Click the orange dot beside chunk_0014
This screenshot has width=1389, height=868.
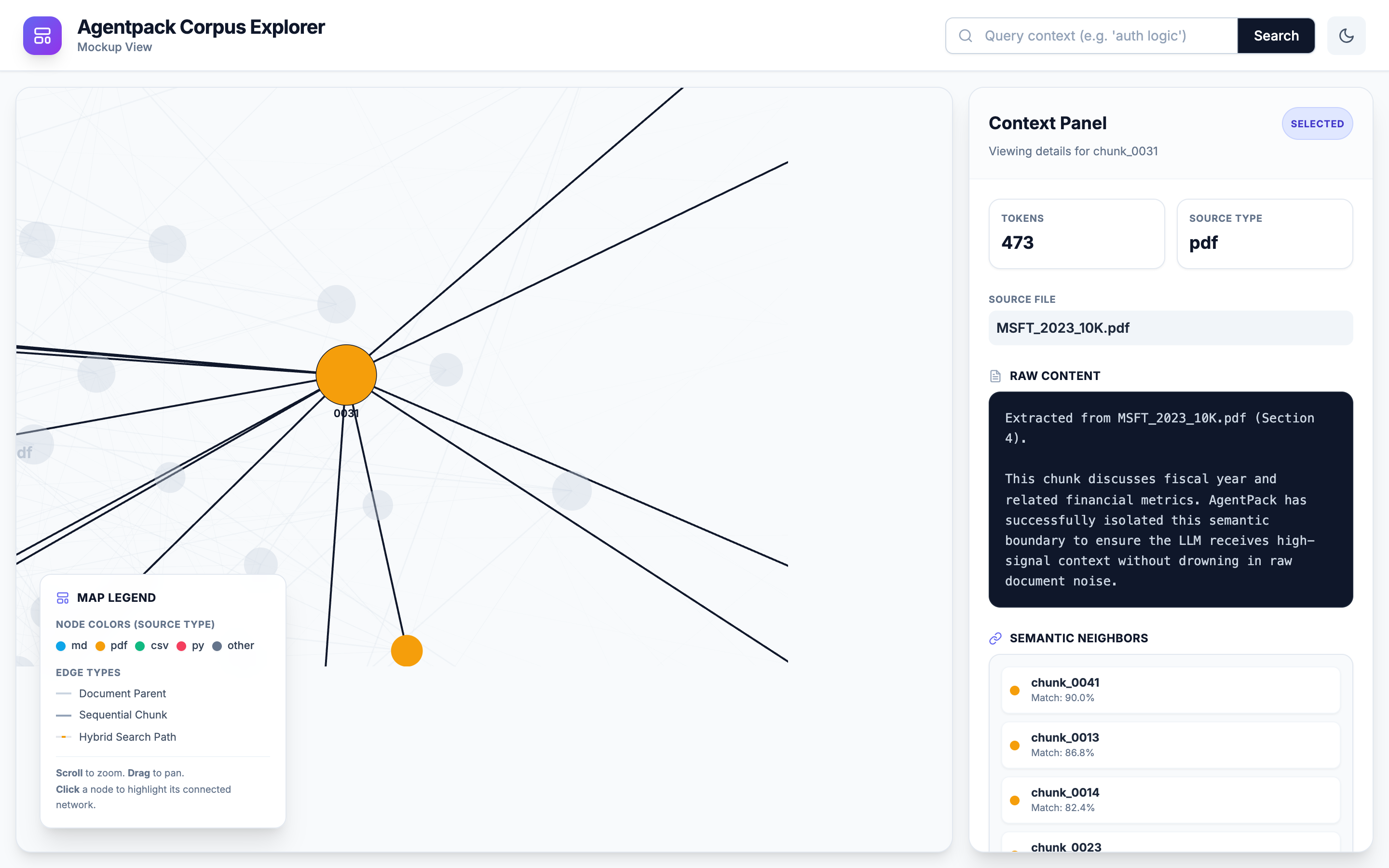point(1015,800)
